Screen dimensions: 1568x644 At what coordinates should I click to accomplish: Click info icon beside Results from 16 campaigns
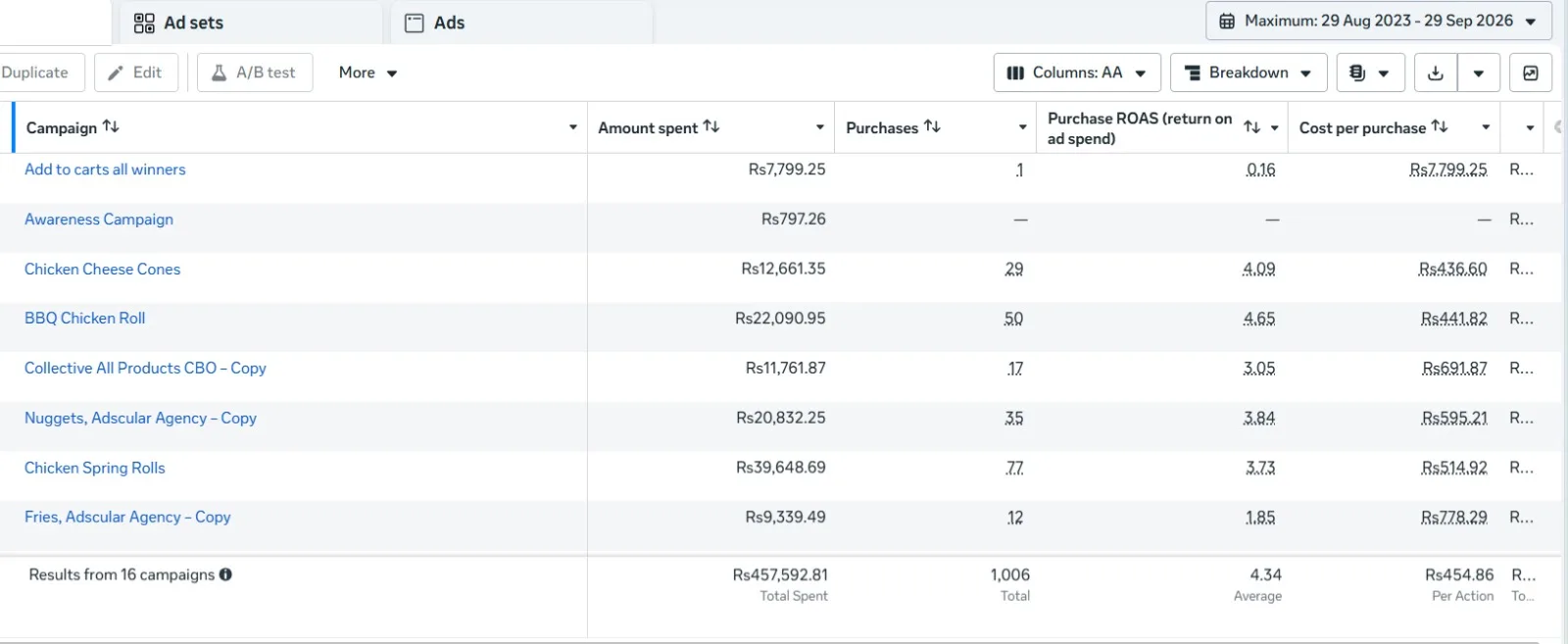(225, 574)
